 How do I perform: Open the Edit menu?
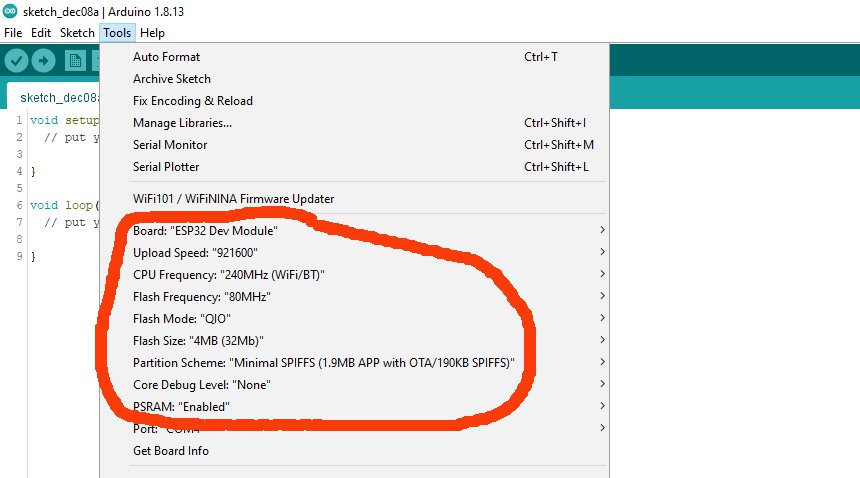(41, 33)
